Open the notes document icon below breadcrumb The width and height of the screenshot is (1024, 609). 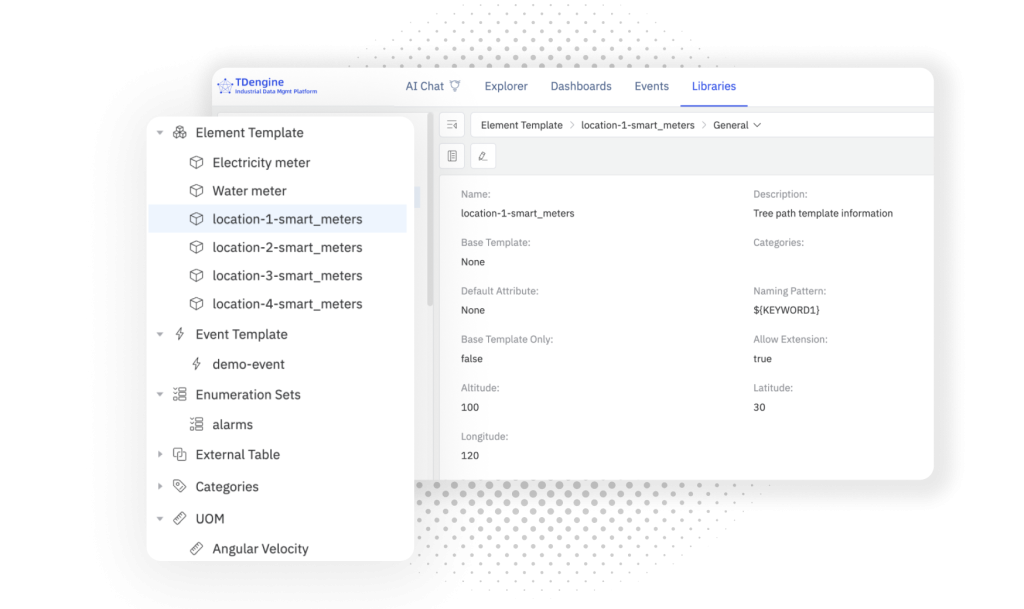click(452, 156)
